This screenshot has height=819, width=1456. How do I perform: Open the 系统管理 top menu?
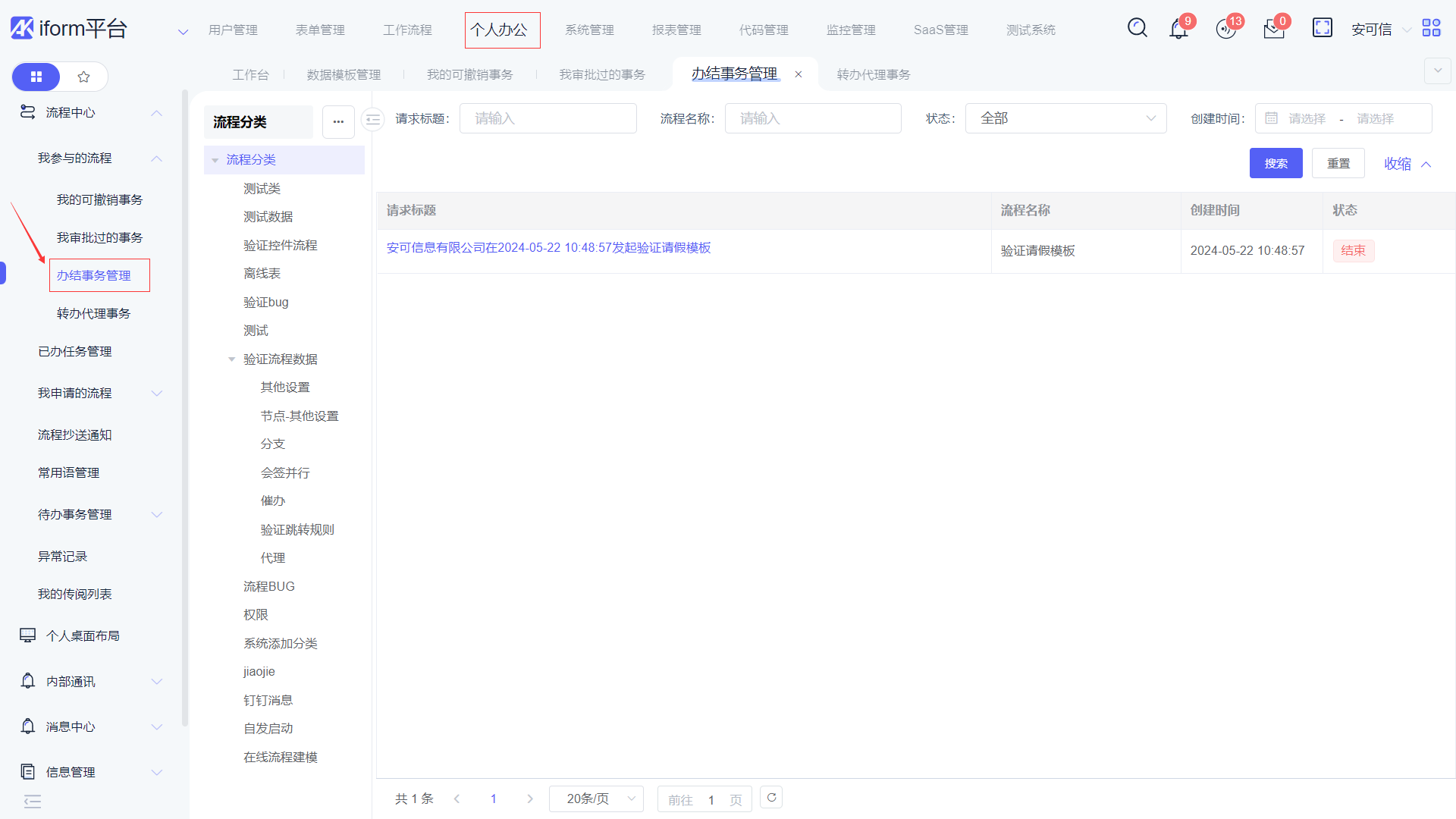coord(589,30)
